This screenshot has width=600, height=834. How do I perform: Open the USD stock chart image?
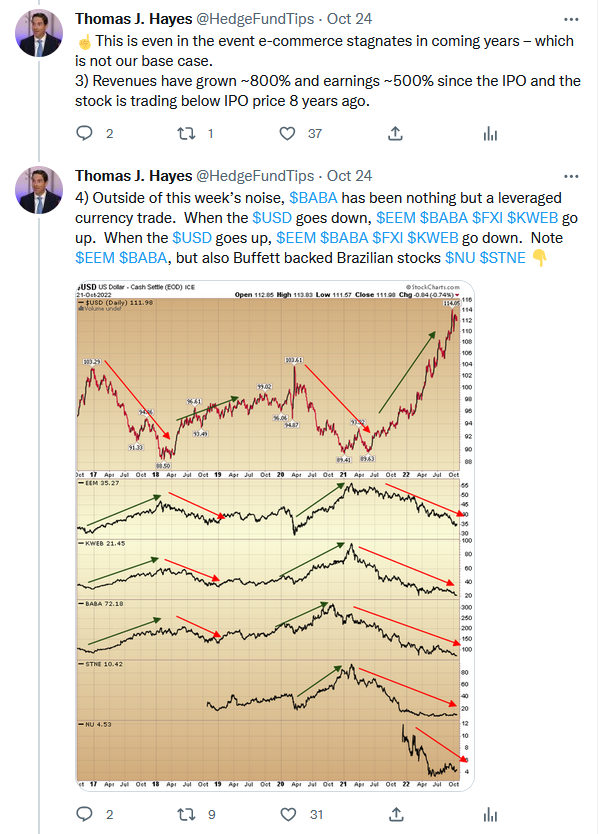275,536
